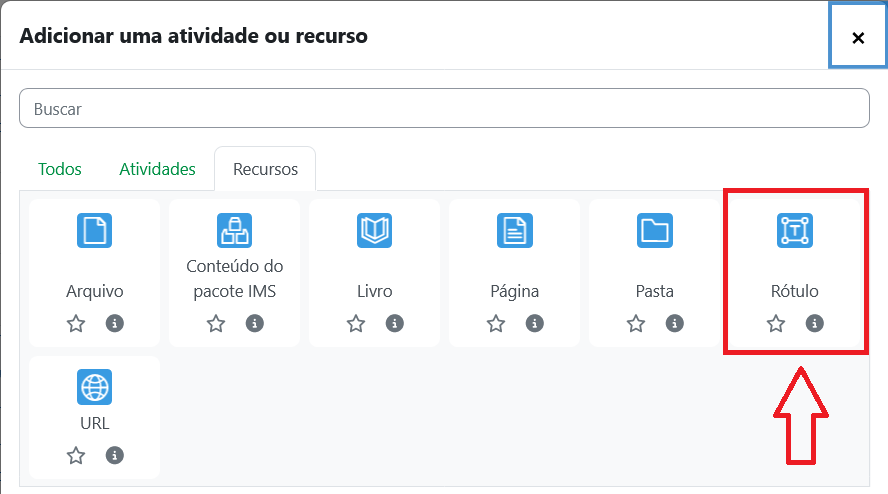Select the Arquivo resource icon
The width and height of the screenshot is (888, 494).
pyautogui.click(x=95, y=231)
